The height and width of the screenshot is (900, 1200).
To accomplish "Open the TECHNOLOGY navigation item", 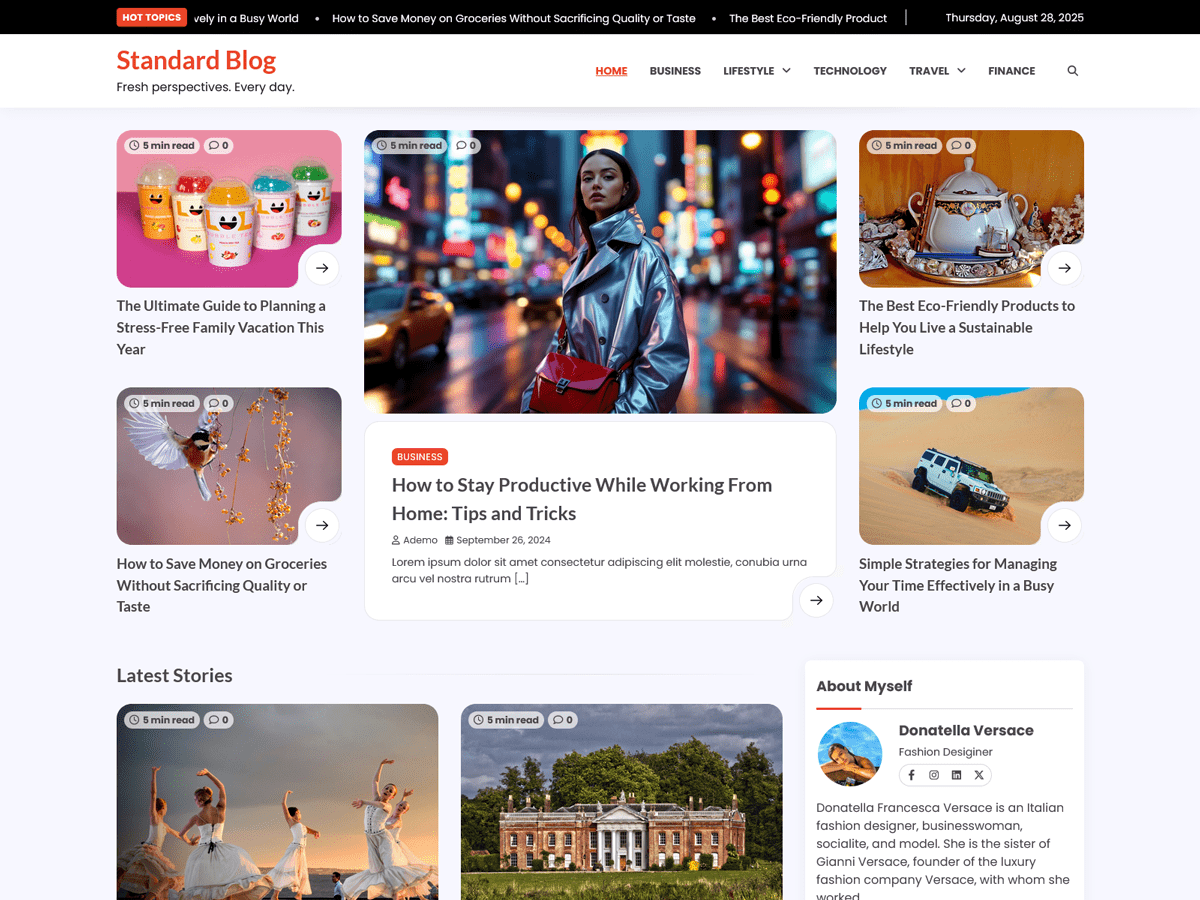I will coord(849,71).
